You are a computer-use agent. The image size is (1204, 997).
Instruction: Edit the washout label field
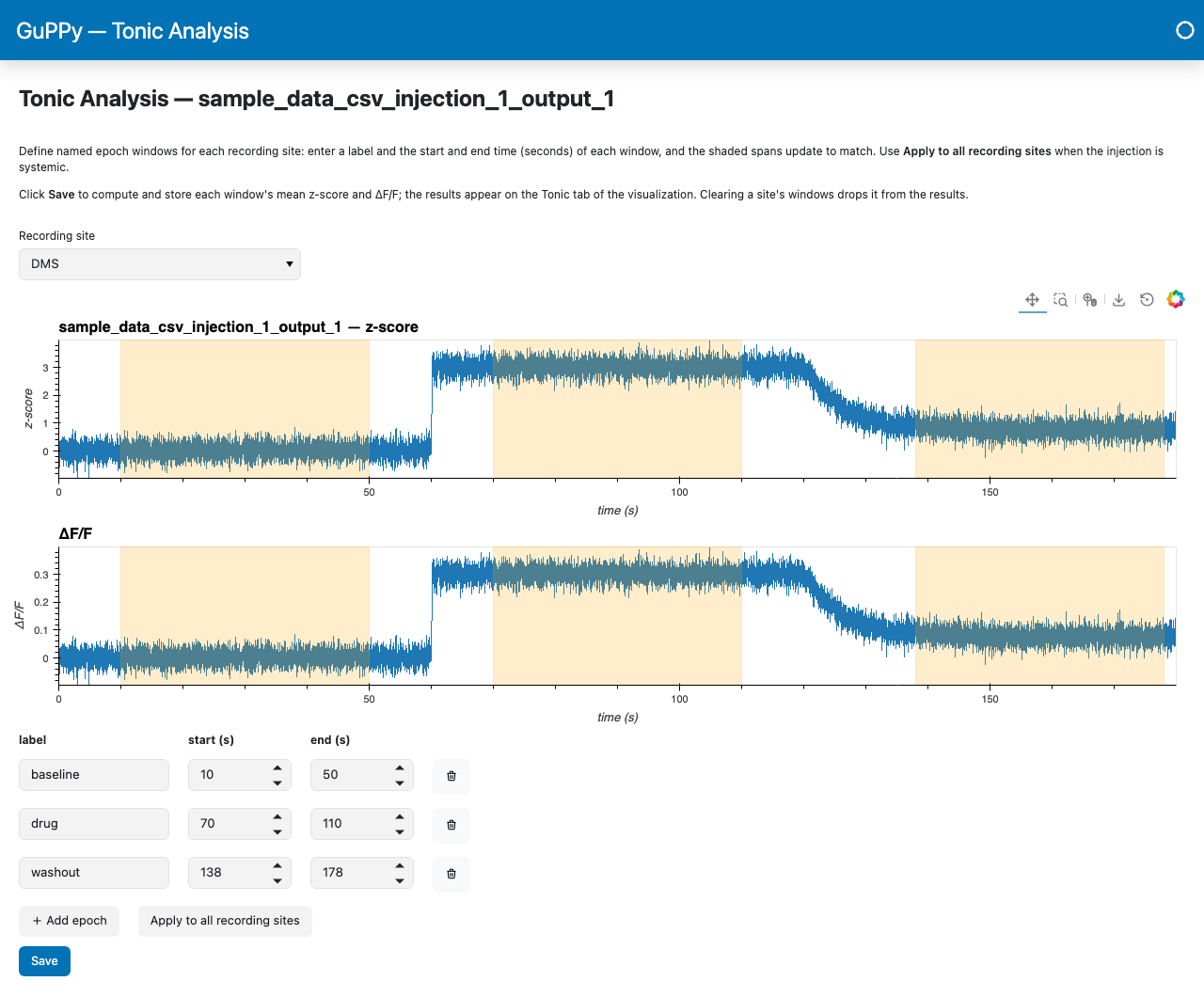click(94, 873)
